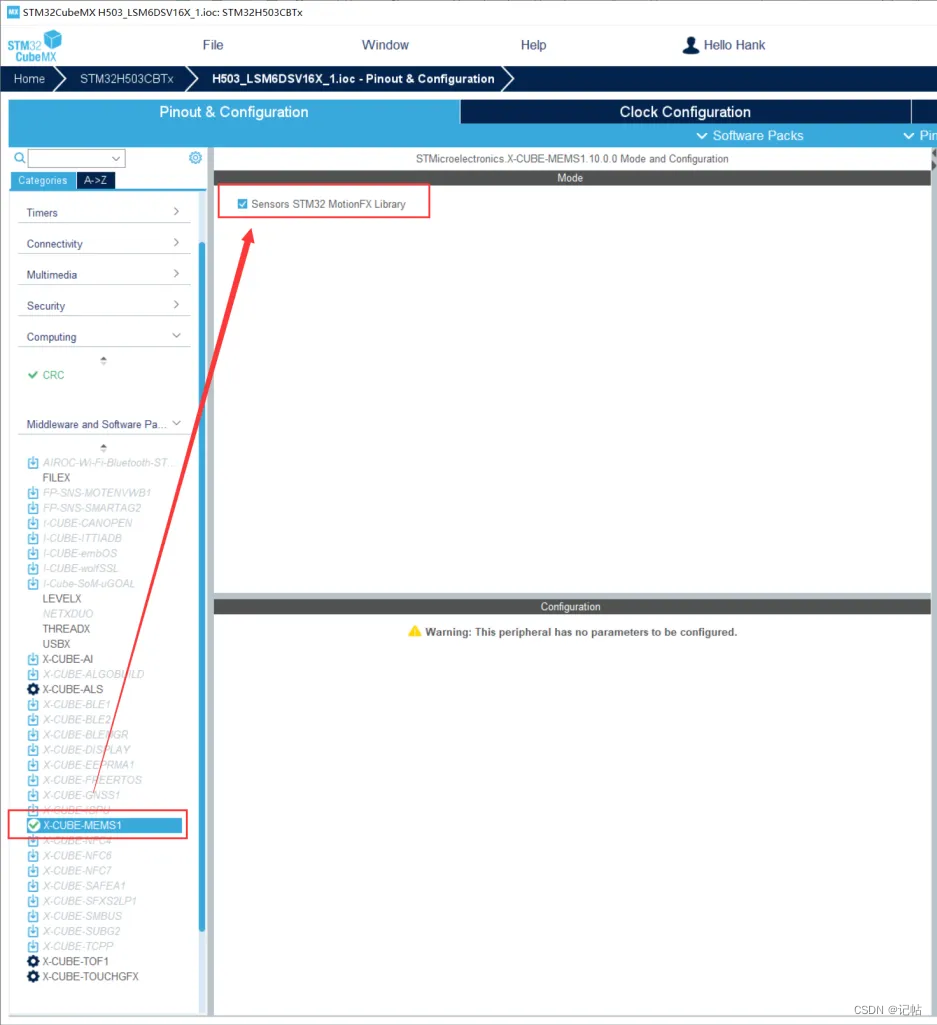Click download icon next to X-CUBE-BLE2
The height and width of the screenshot is (1025, 937).
pos(33,719)
